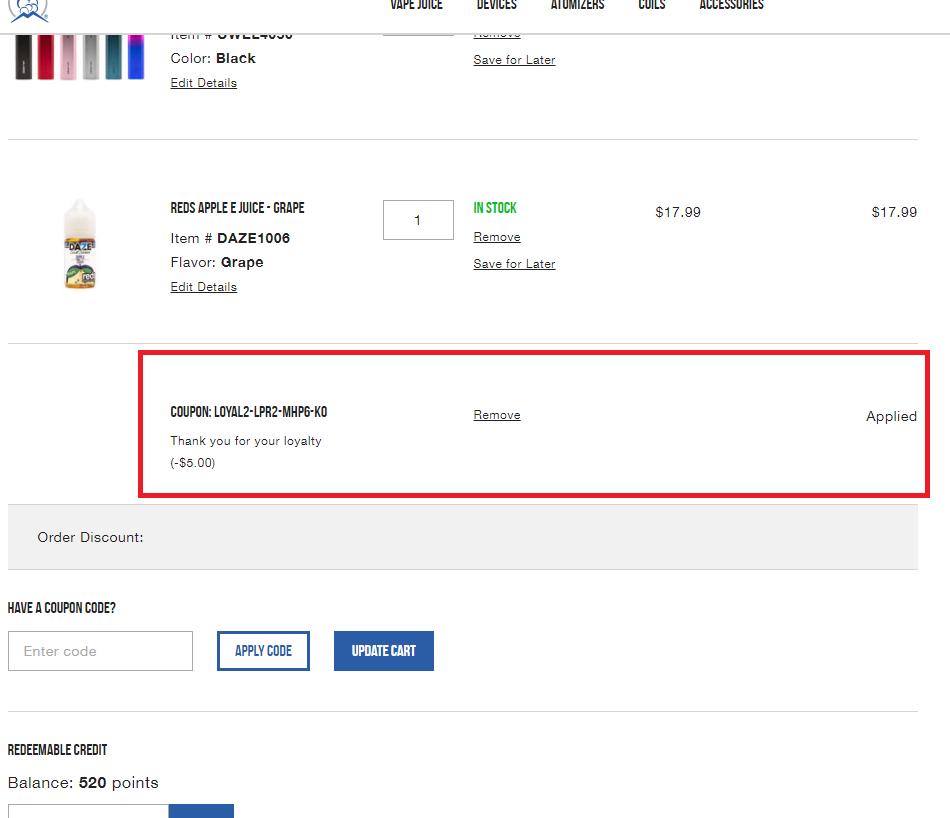Open the Reds Apple E Juice thumbnail
950x818 pixels.
click(80, 244)
